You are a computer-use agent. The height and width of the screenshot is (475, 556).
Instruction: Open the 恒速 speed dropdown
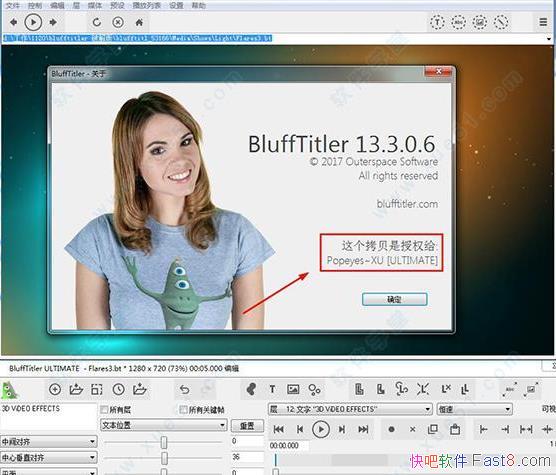[x=475, y=409]
